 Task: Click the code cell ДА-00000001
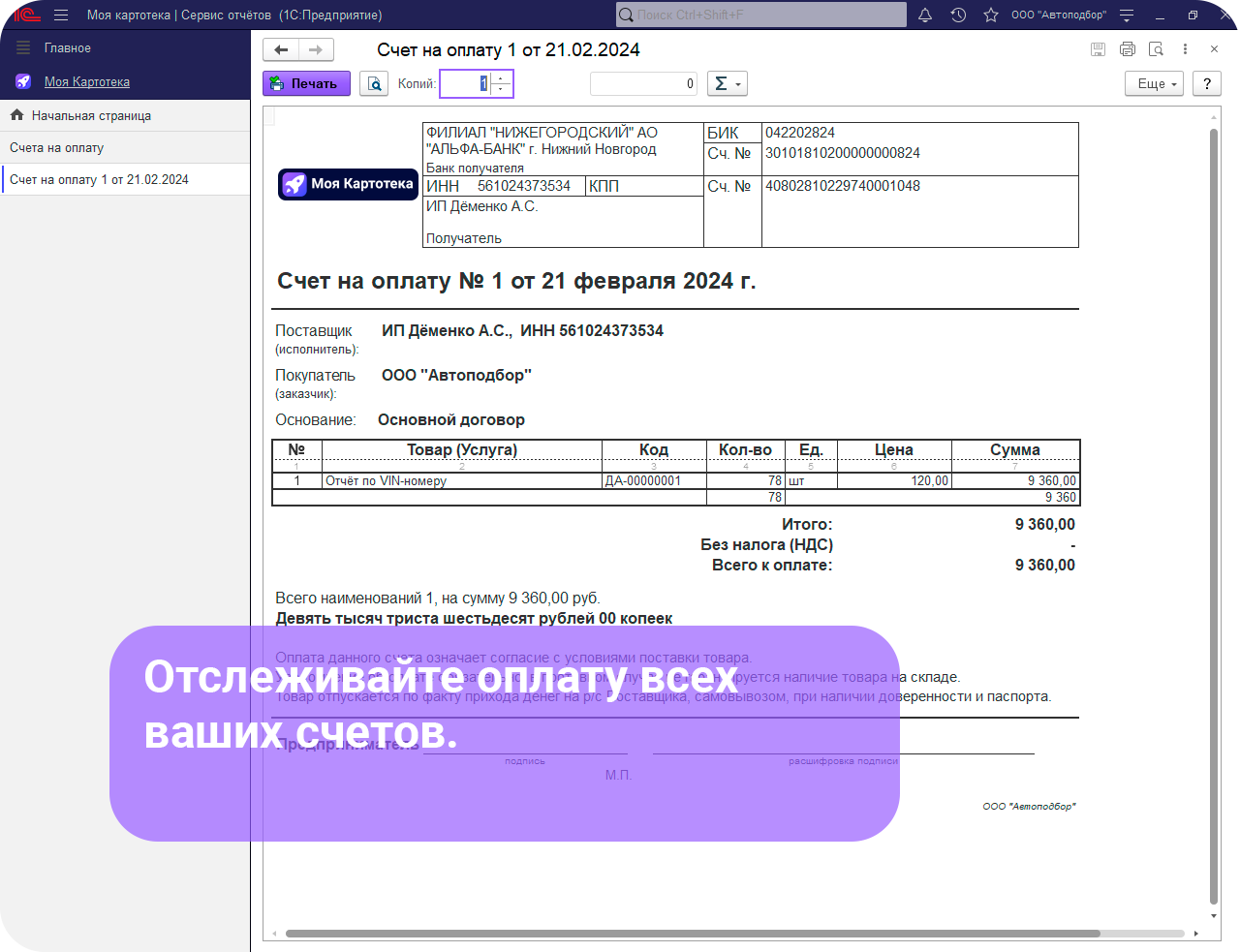[x=654, y=481]
